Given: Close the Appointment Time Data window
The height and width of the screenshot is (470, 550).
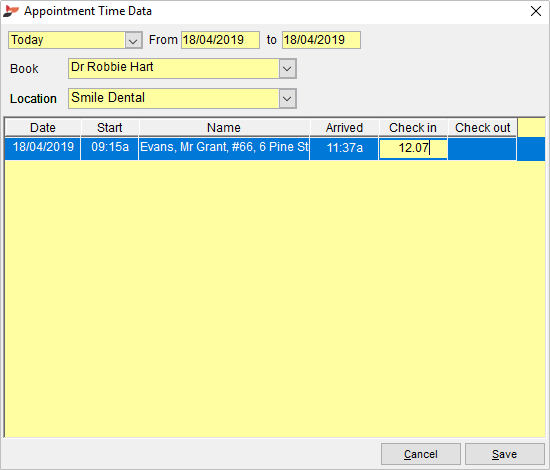Looking at the screenshot, I should coord(536,11).
